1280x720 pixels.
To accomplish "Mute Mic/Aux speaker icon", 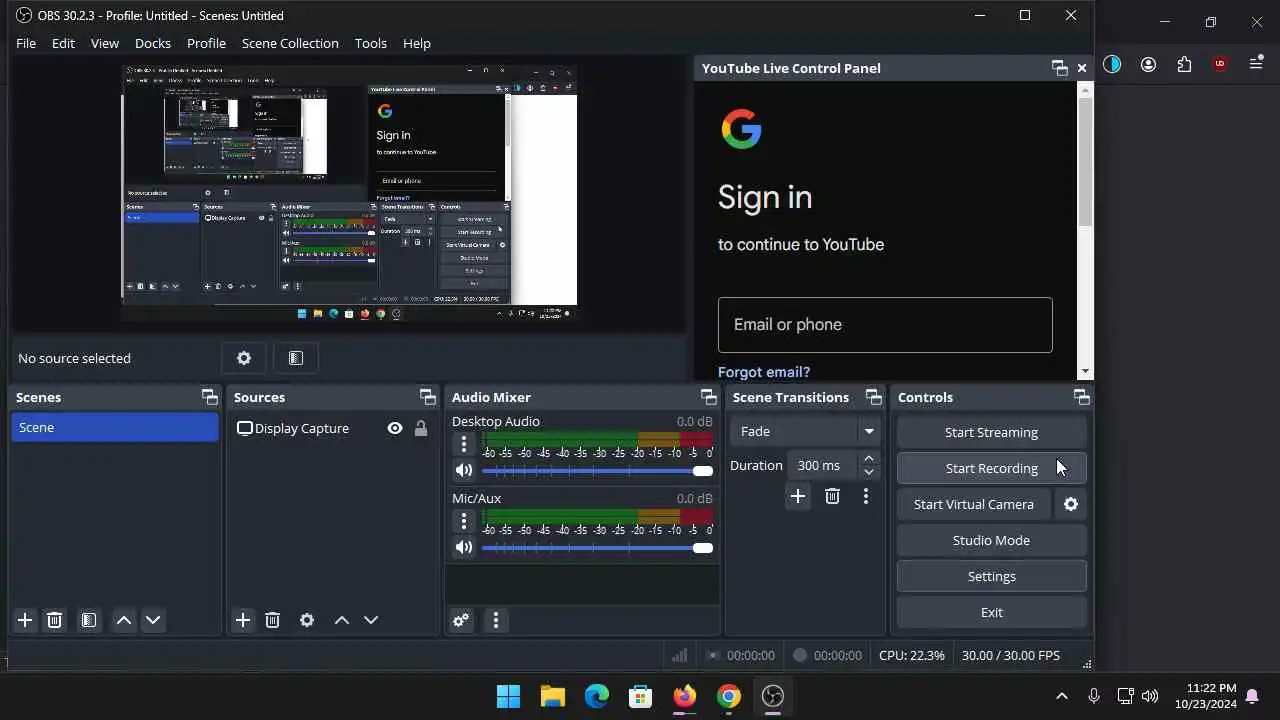I will click(464, 547).
